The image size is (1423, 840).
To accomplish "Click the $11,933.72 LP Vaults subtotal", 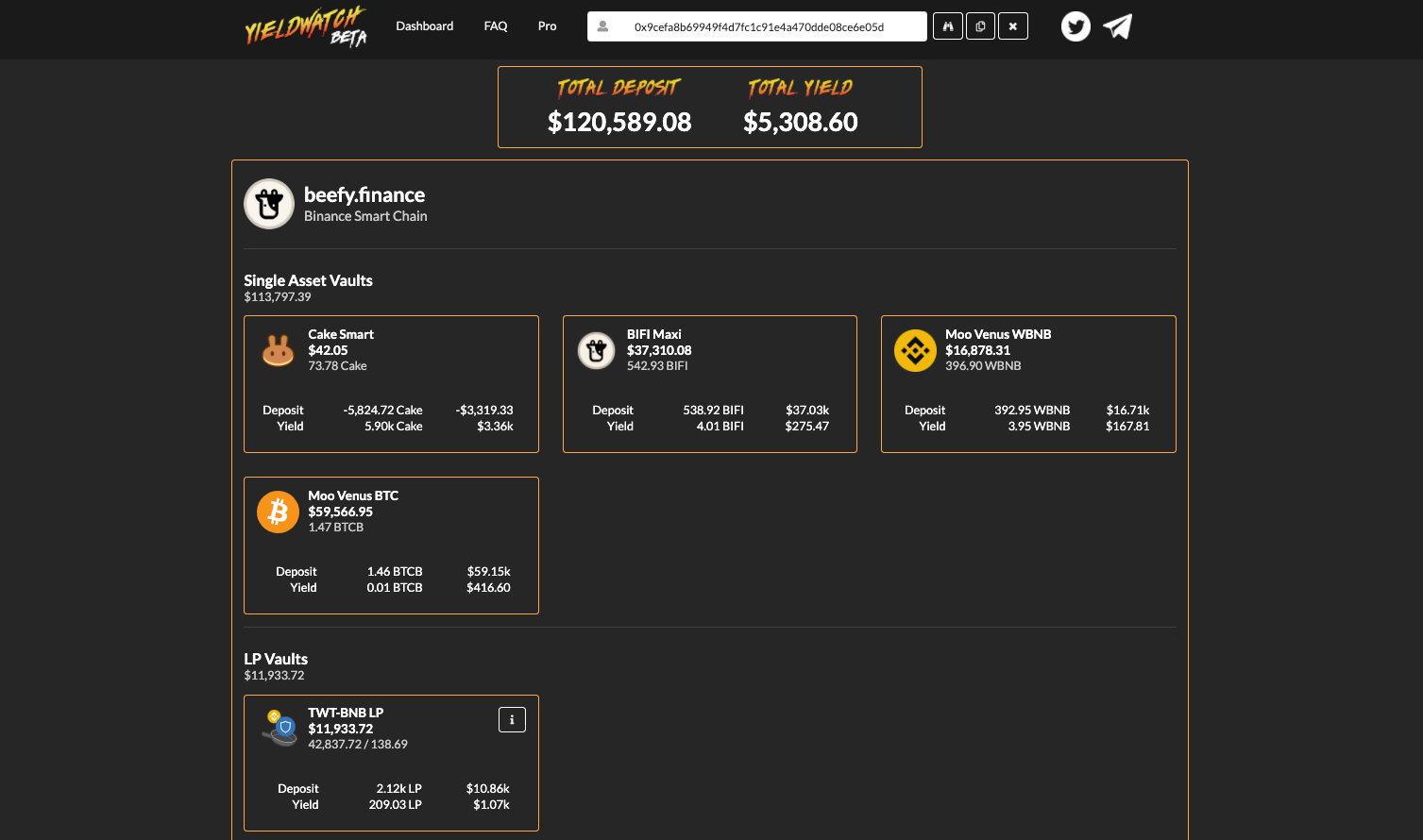I will coord(274,676).
